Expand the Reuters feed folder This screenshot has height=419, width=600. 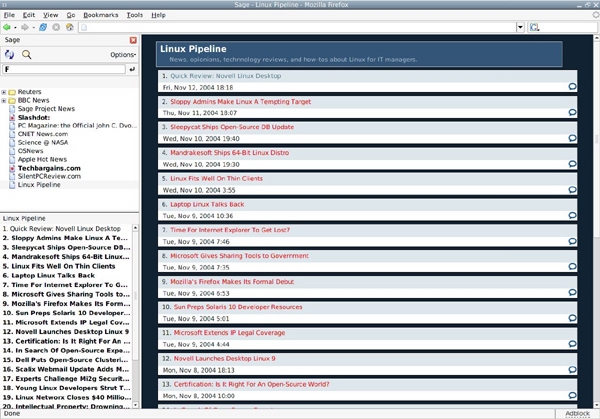(4, 92)
